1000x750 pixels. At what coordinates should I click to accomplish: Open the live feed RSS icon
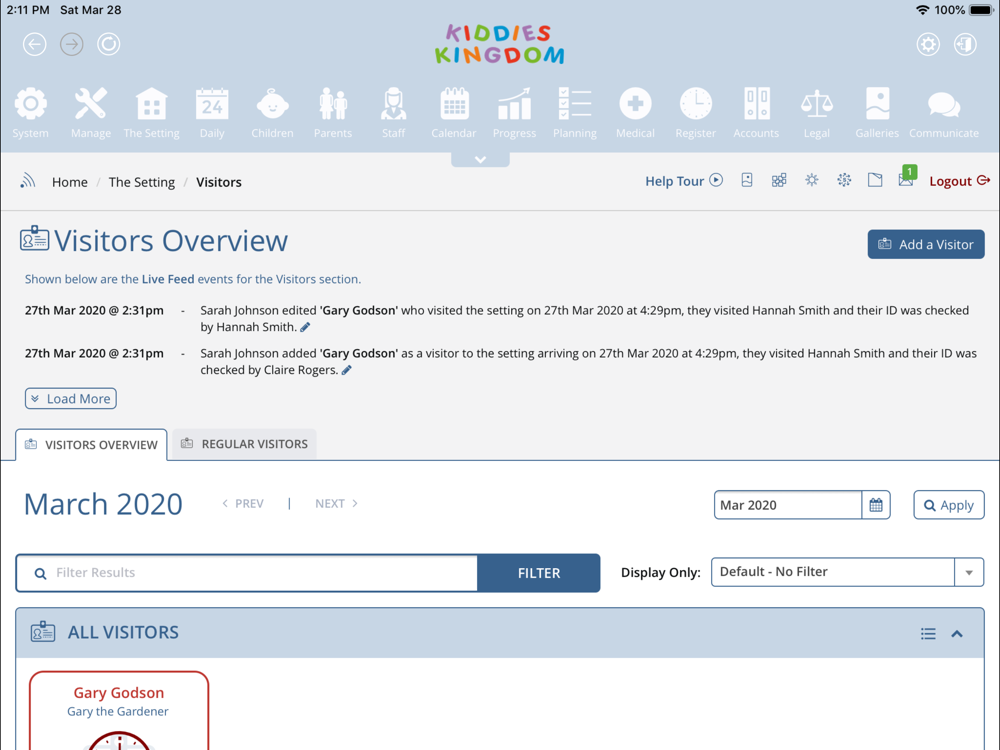pyautogui.click(x=27, y=181)
